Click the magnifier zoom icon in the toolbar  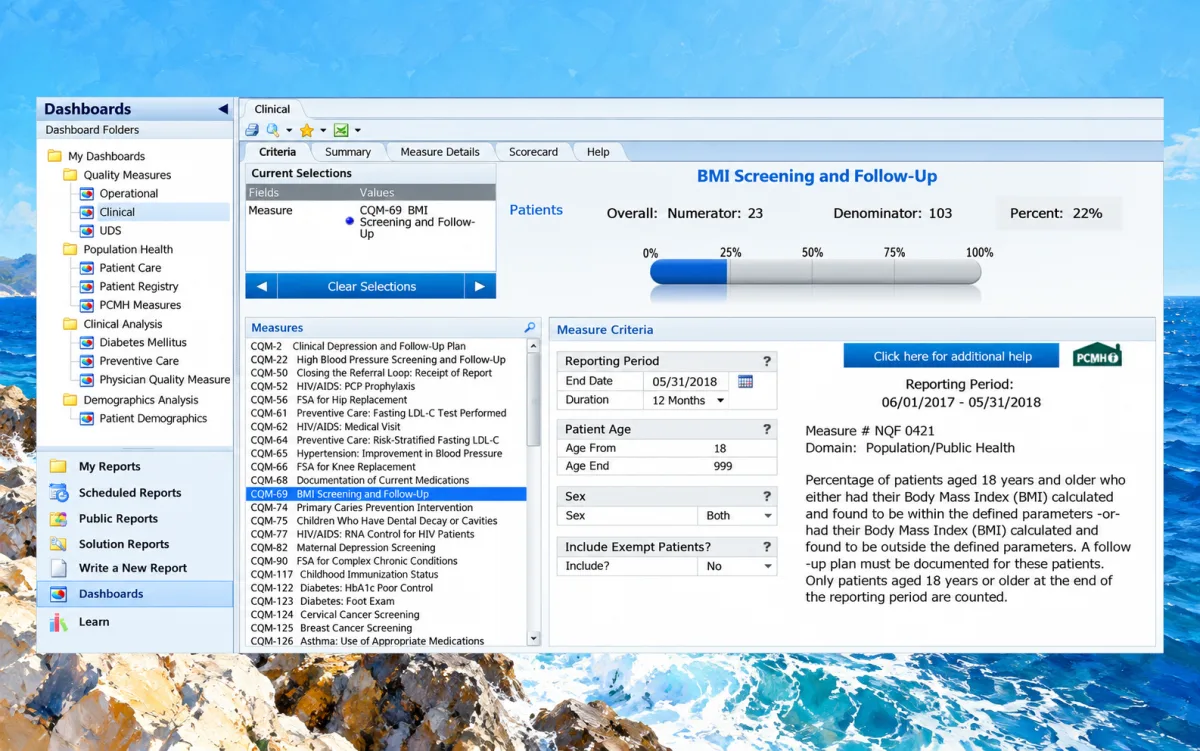pos(272,130)
